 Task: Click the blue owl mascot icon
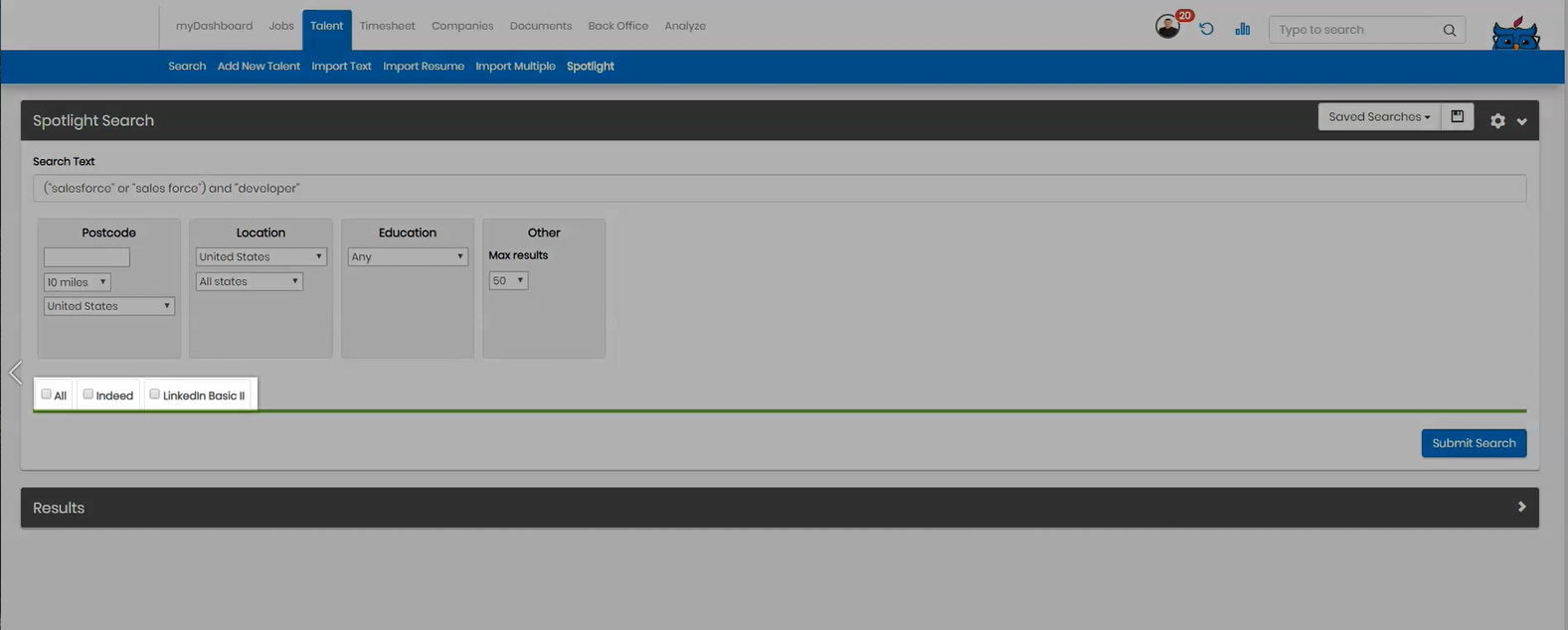pos(1515,35)
